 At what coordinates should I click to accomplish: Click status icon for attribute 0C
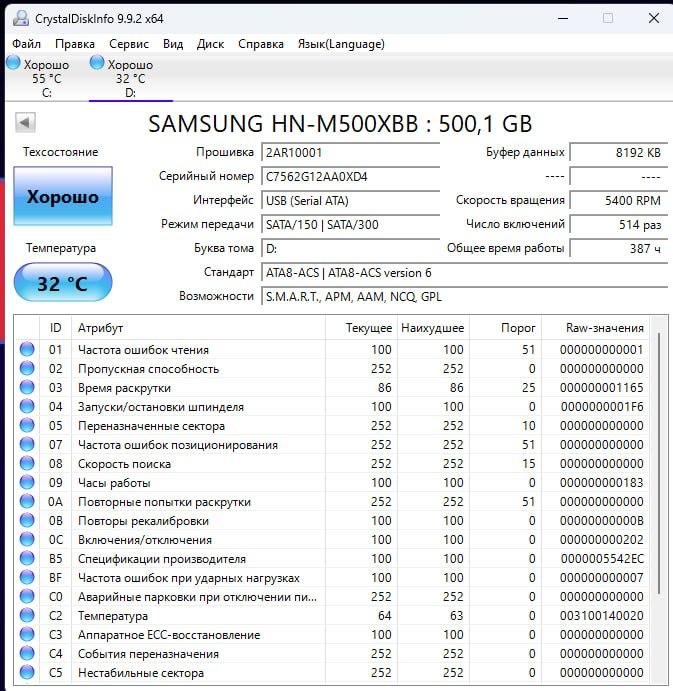[27, 539]
